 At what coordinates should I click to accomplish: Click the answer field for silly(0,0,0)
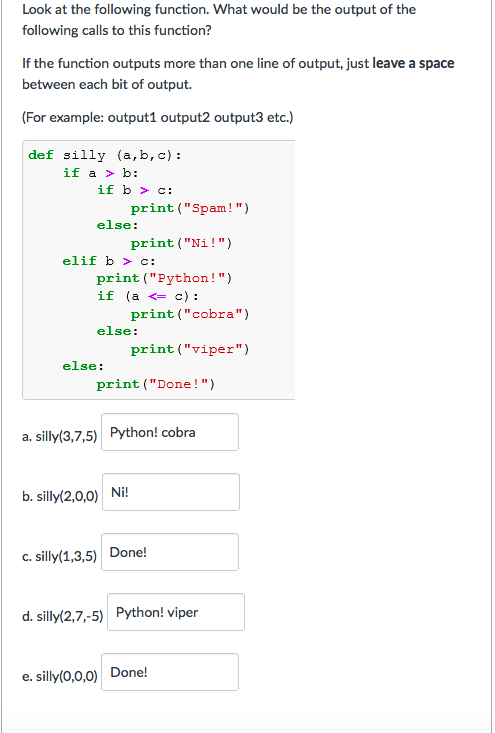(x=170, y=672)
